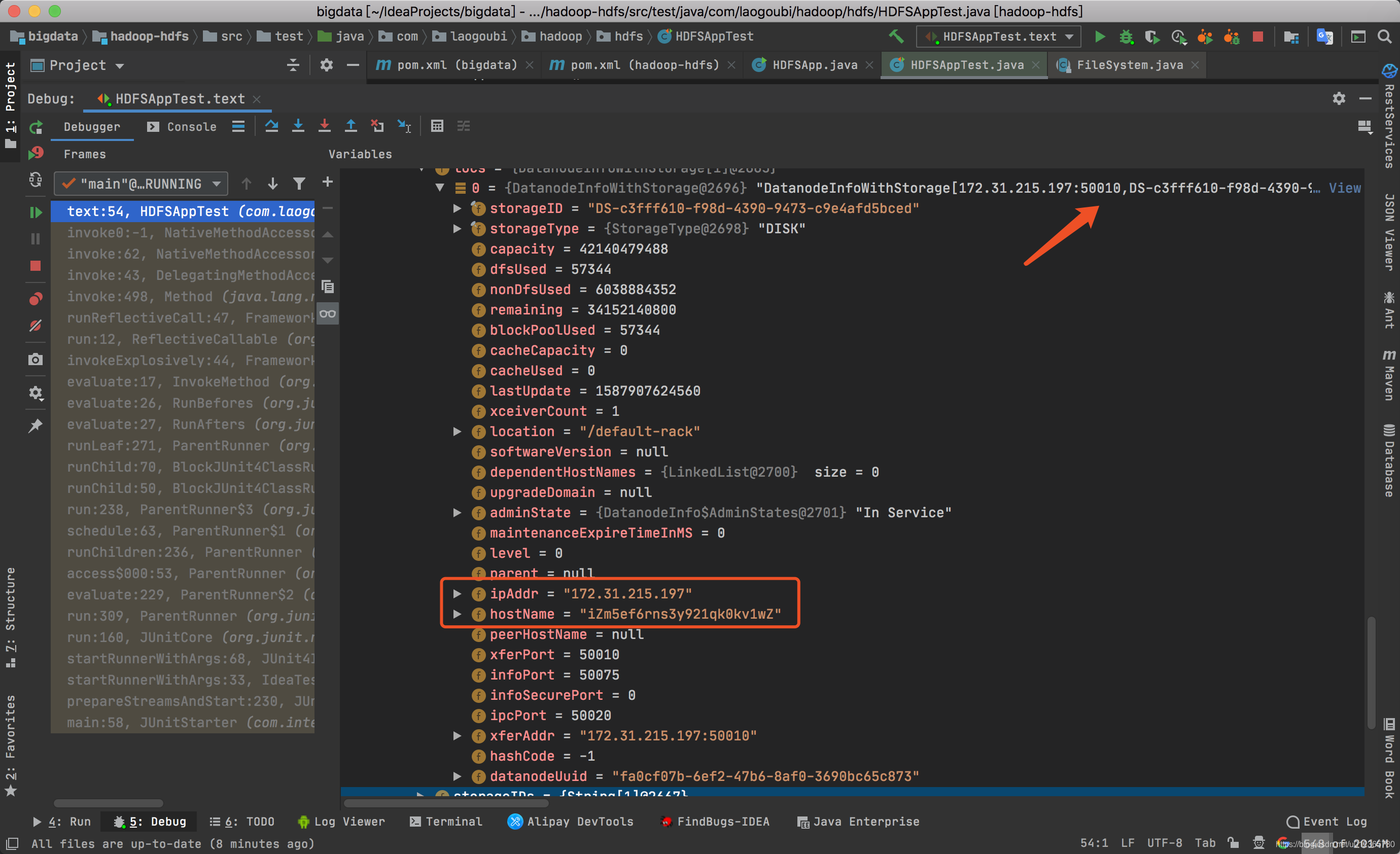Click Force Step Into red arrow icon

pos(325,126)
